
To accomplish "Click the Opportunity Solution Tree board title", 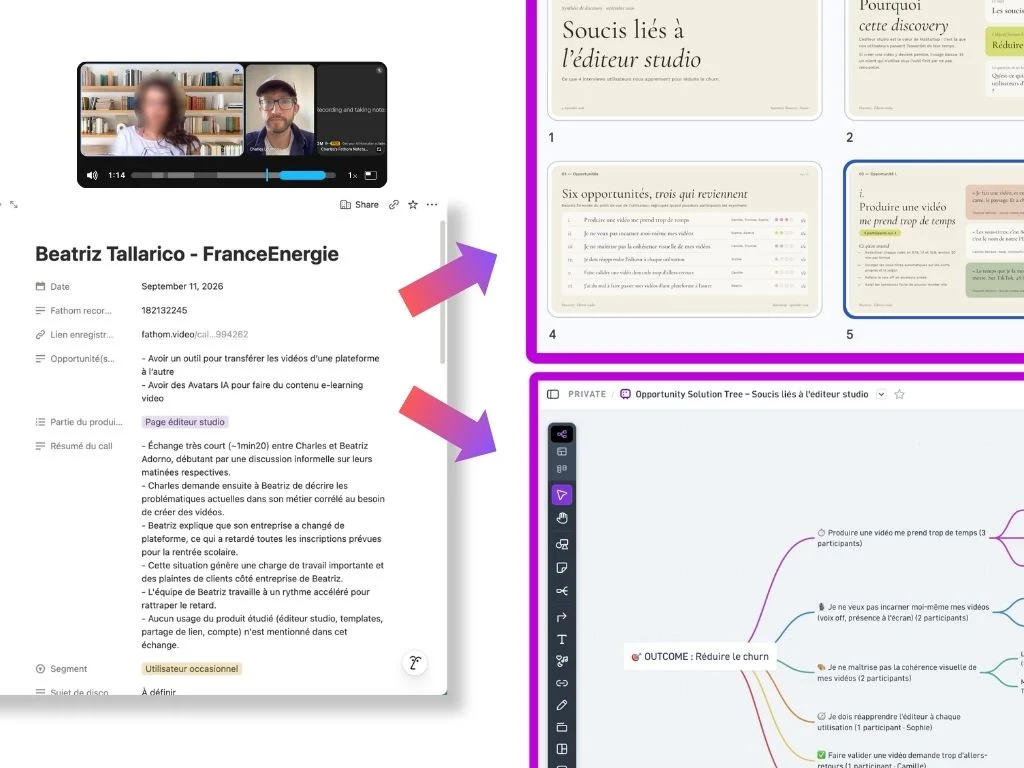I will [x=752, y=394].
